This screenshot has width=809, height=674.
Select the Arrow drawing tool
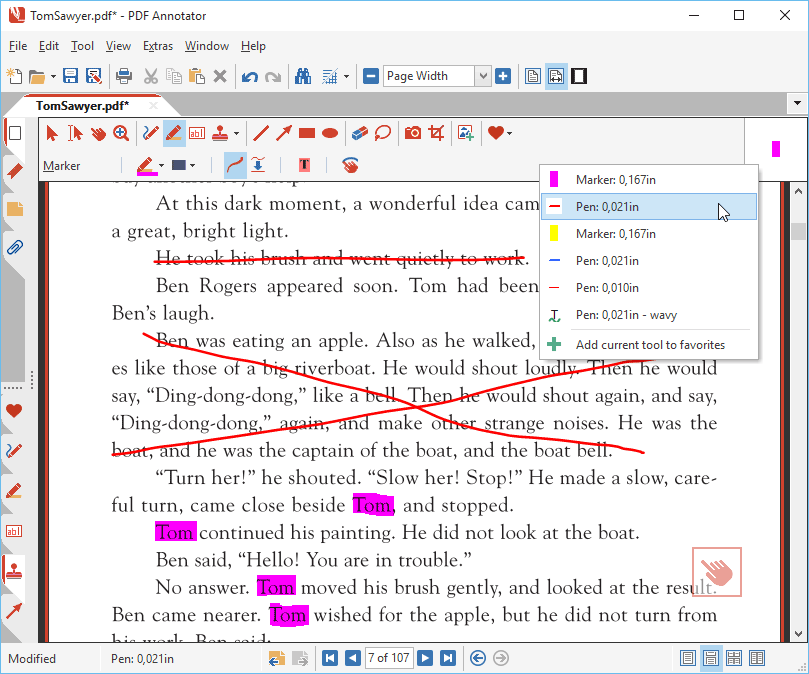click(x=284, y=134)
